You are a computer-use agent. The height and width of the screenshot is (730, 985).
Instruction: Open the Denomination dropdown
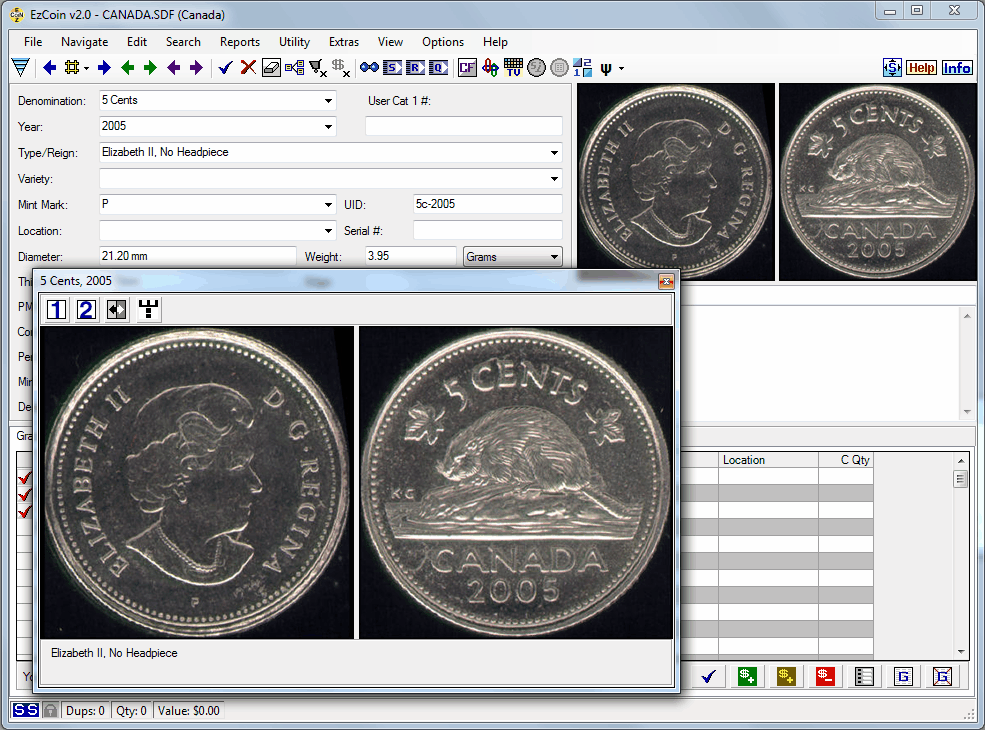click(x=328, y=101)
